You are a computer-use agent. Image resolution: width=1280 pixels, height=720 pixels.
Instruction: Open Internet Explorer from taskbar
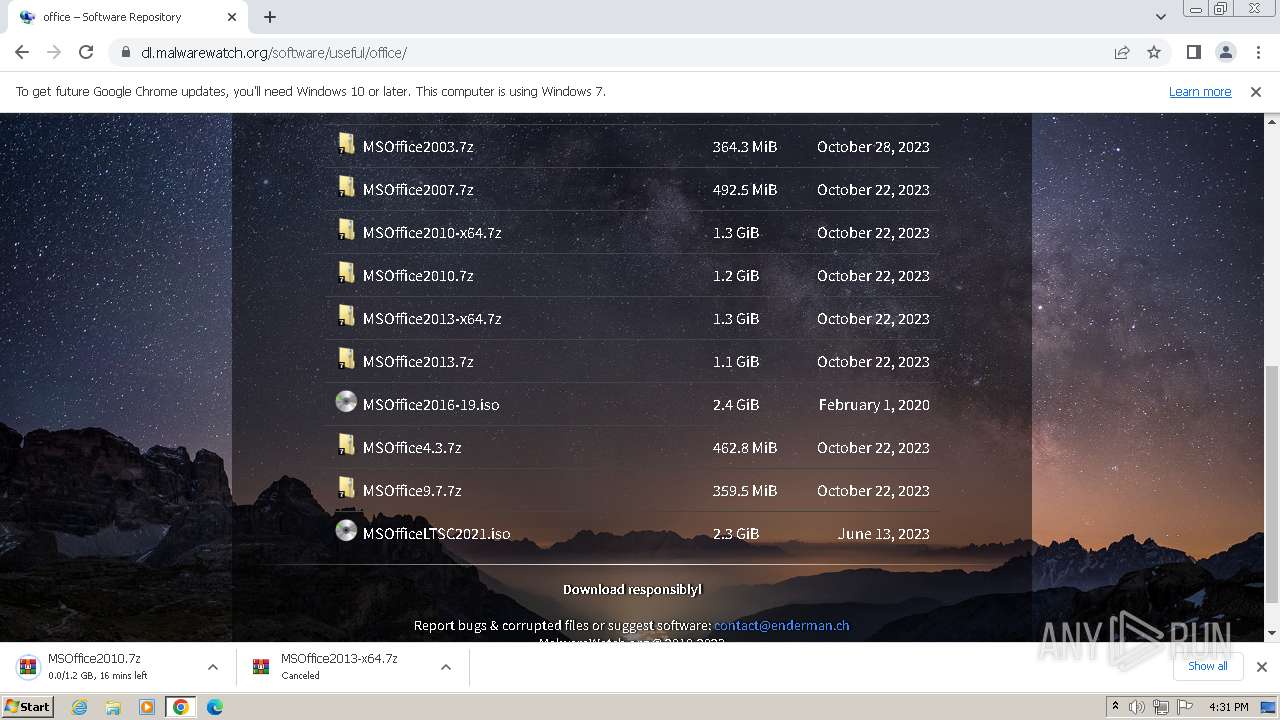coord(80,707)
